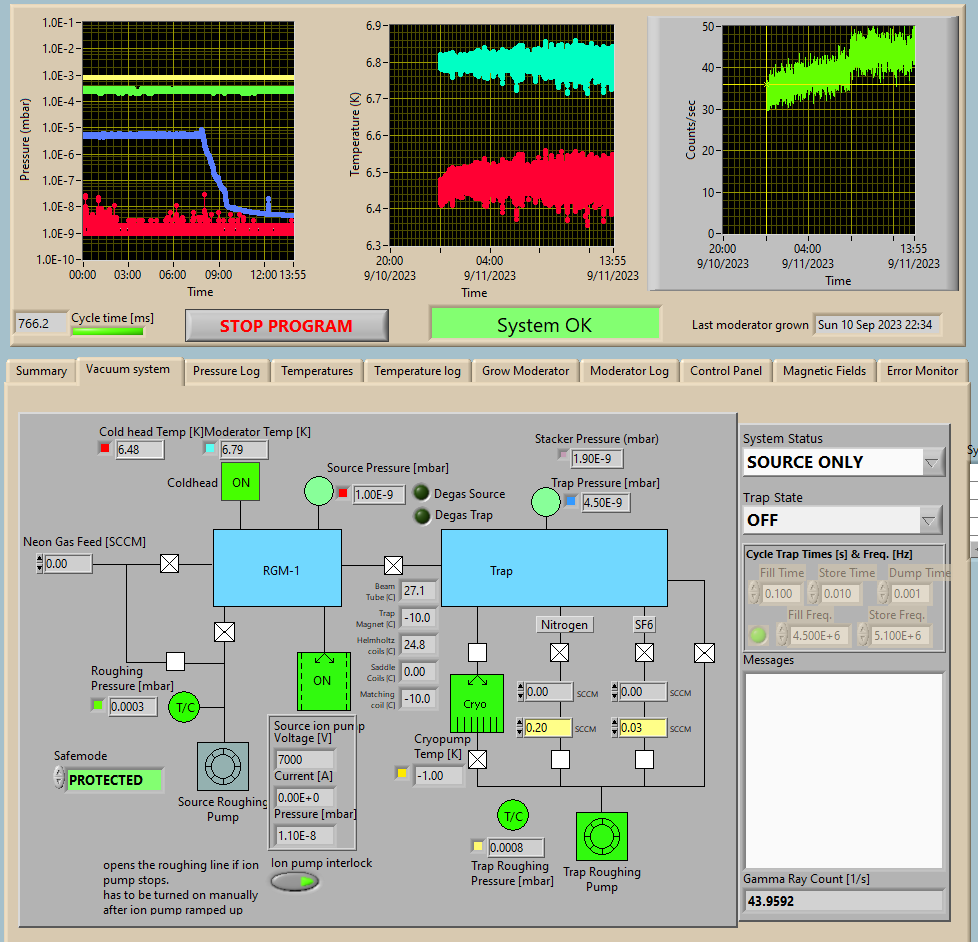
Task: Click the source roughing T/C gauge
Action: pyautogui.click(x=185, y=707)
